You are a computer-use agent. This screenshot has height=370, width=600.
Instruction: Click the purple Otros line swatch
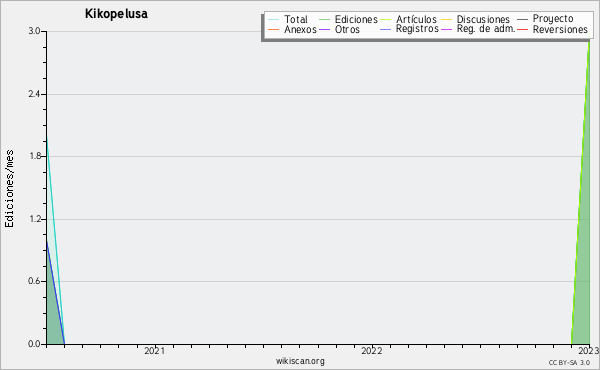(x=324, y=29)
